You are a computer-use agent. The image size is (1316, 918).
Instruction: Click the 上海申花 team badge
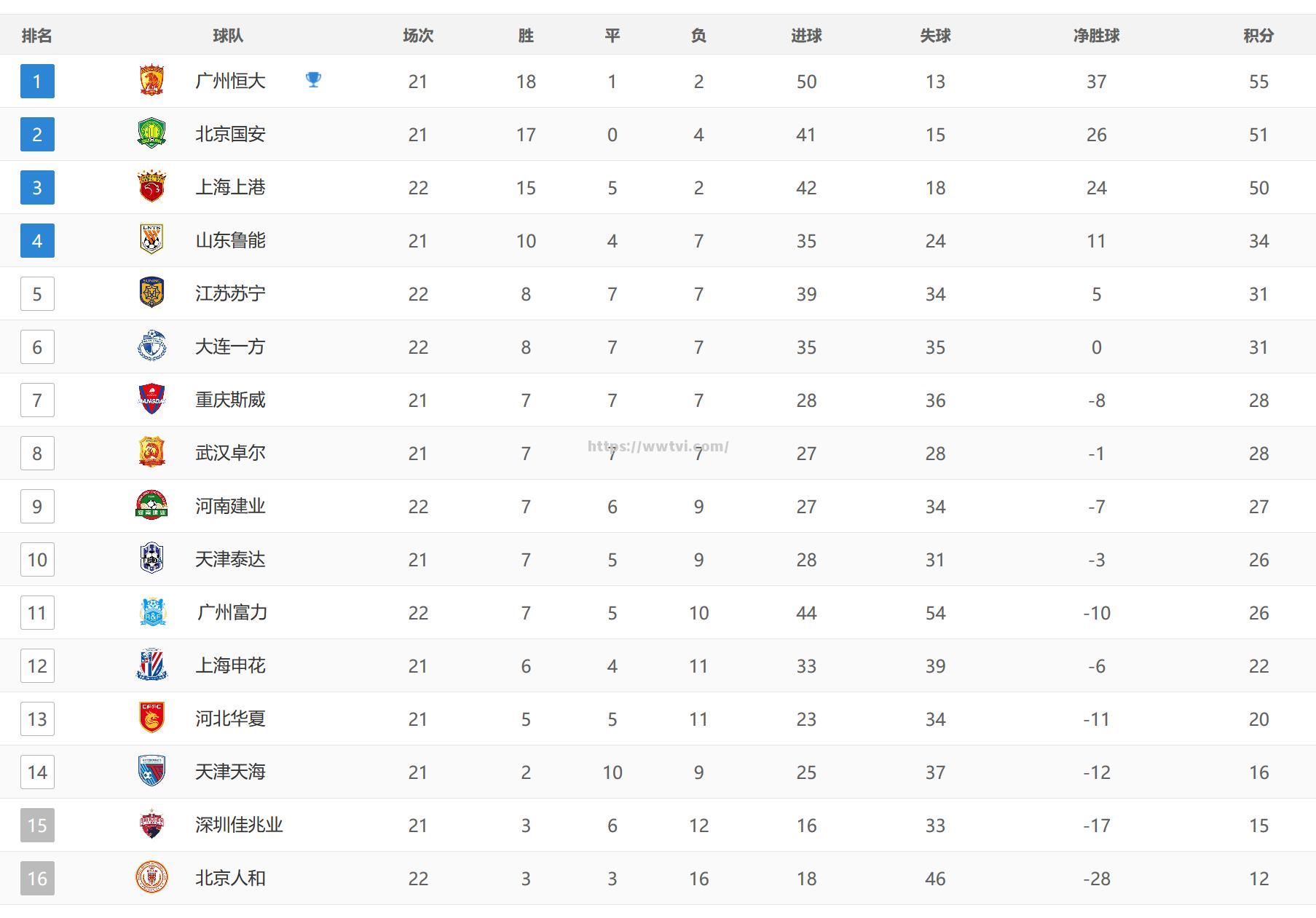coord(151,665)
